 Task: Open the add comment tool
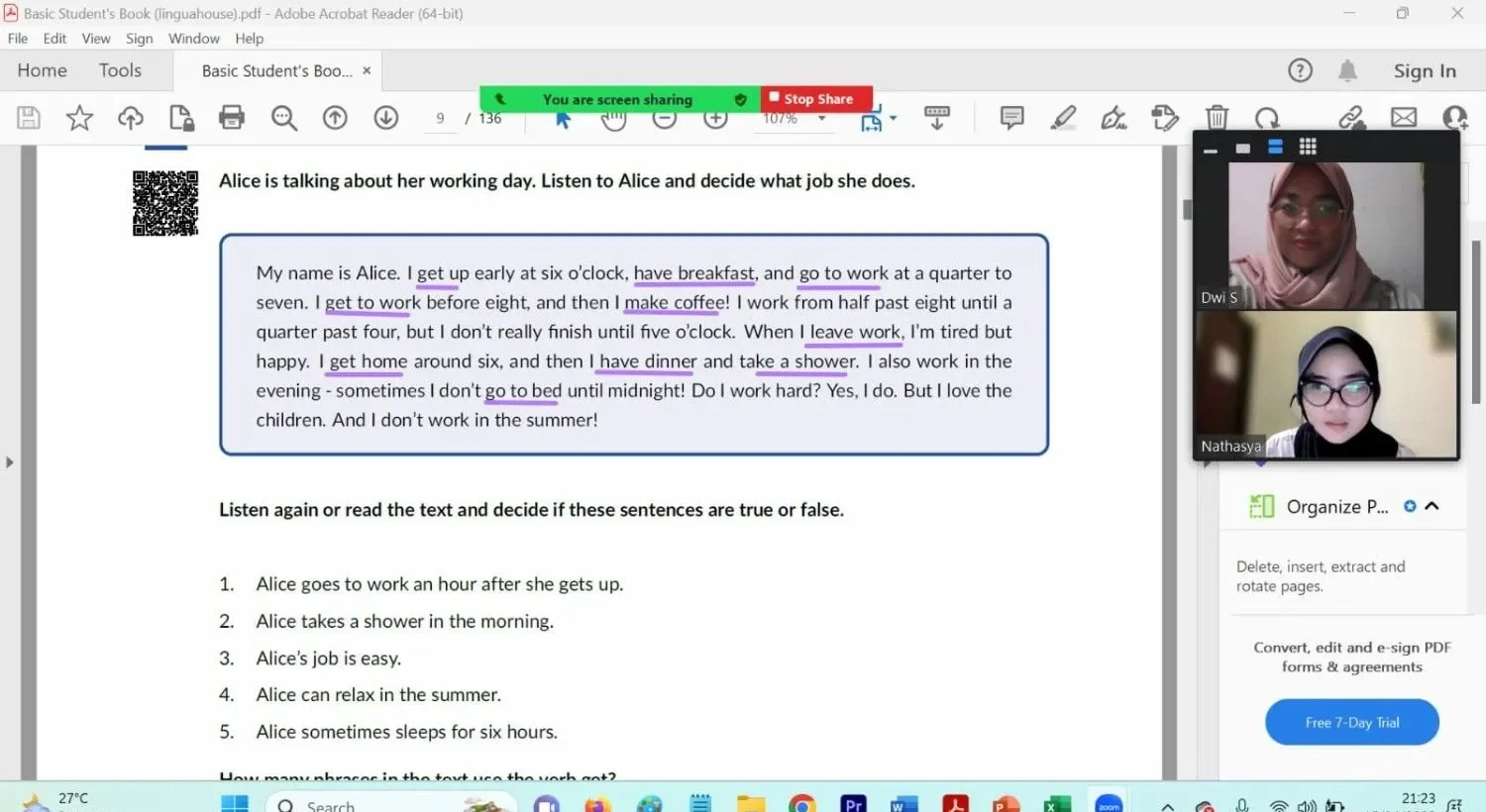coord(1011,118)
